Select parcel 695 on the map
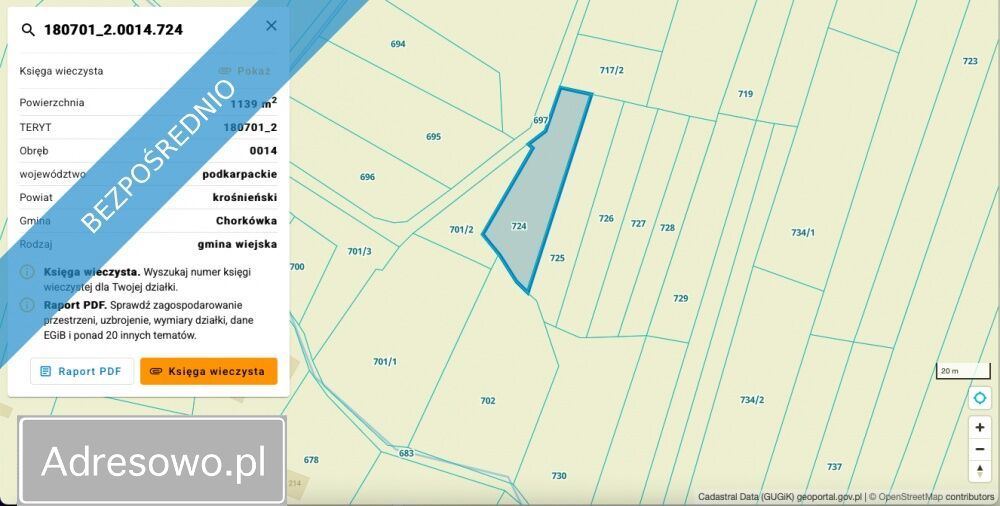The height and width of the screenshot is (506, 1000). tap(433, 137)
